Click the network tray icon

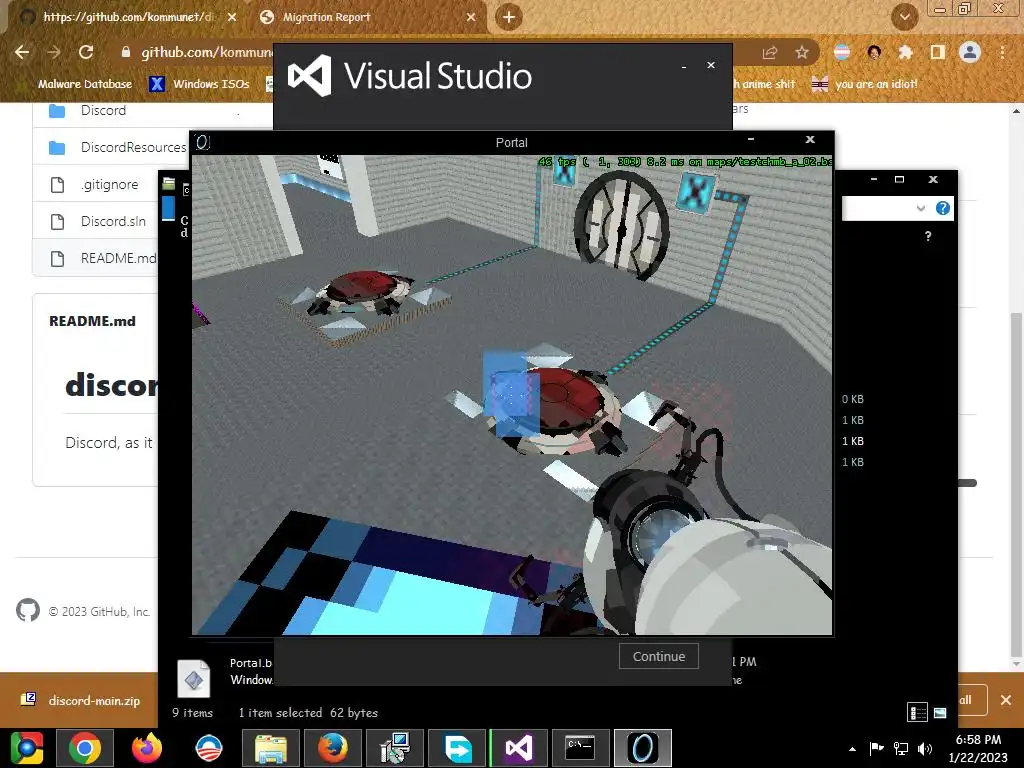901,748
